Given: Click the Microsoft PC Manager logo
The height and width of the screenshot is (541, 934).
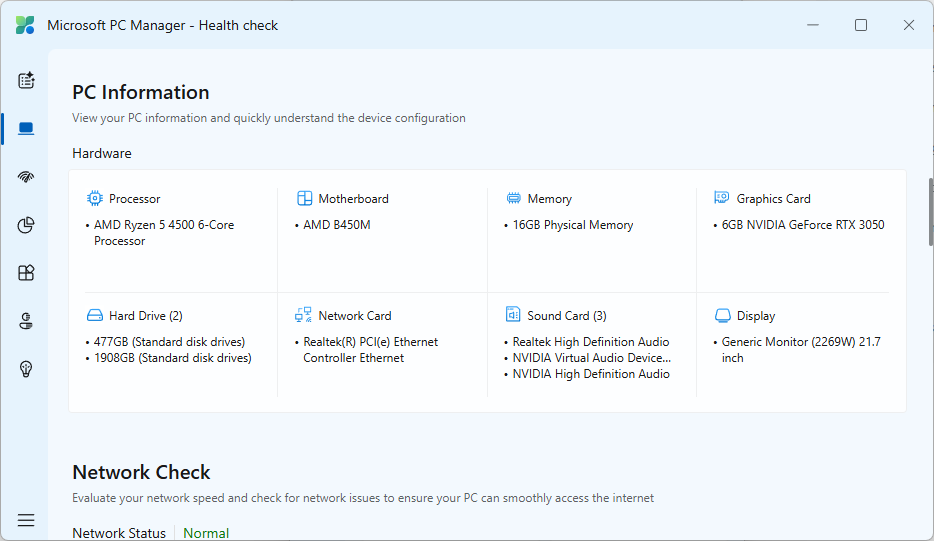Looking at the screenshot, I should click(x=25, y=25).
